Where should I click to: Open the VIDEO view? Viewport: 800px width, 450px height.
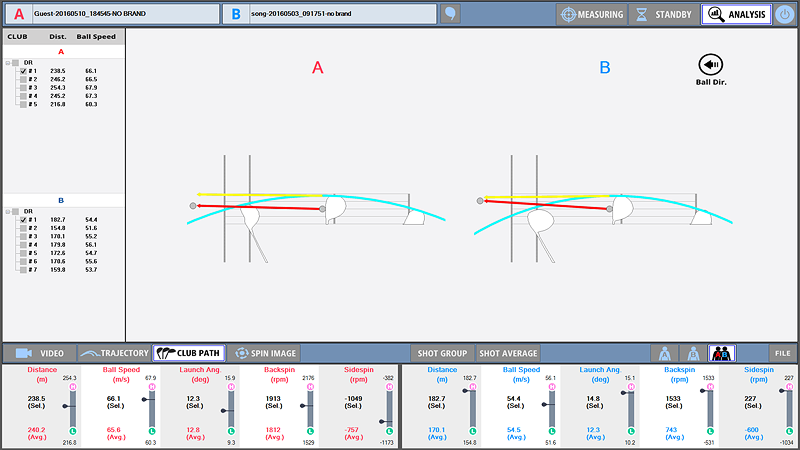(41, 353)
